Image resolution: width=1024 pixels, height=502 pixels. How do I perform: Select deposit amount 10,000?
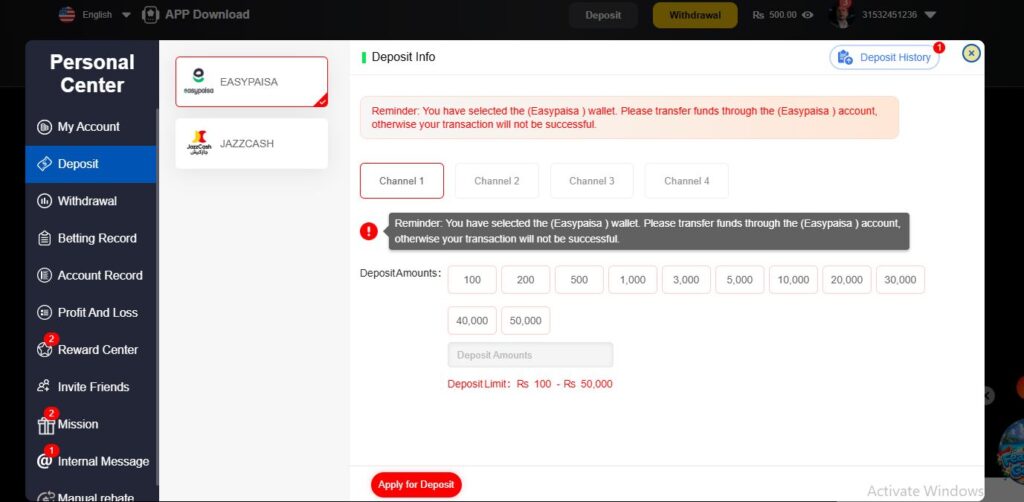pos(793,279)
